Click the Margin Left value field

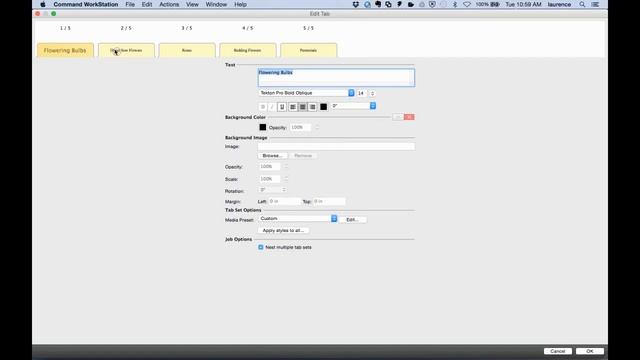coord(284,202)
